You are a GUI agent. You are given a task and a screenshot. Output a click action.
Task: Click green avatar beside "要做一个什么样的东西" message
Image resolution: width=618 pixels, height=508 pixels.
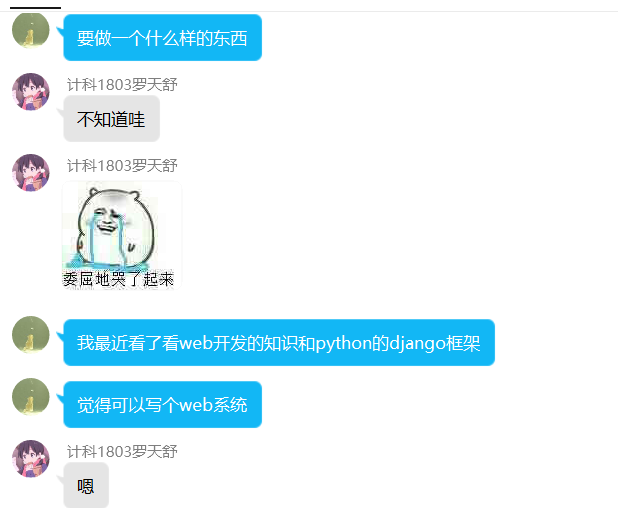pyautogui.click(x=31, y=30)
